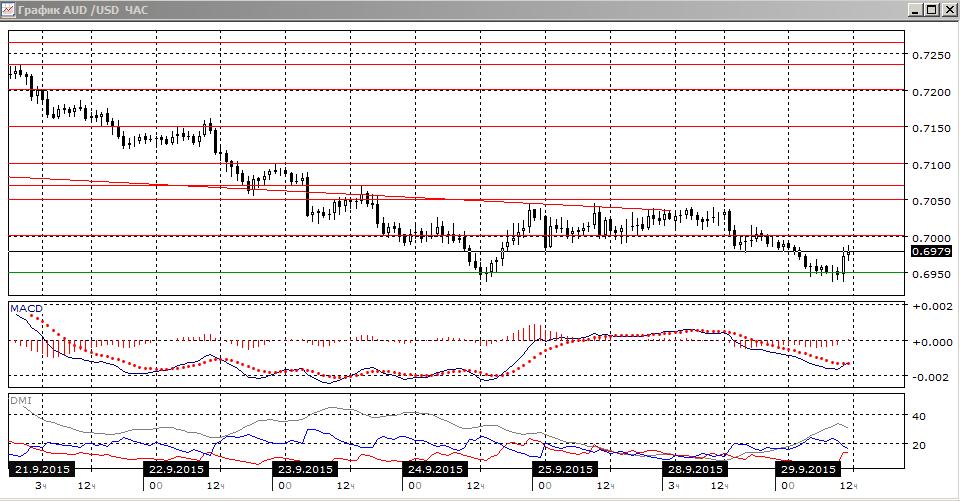Click the +0.002 MACD scale value
This screenshot has width=960, height=501.
[932, 306]
